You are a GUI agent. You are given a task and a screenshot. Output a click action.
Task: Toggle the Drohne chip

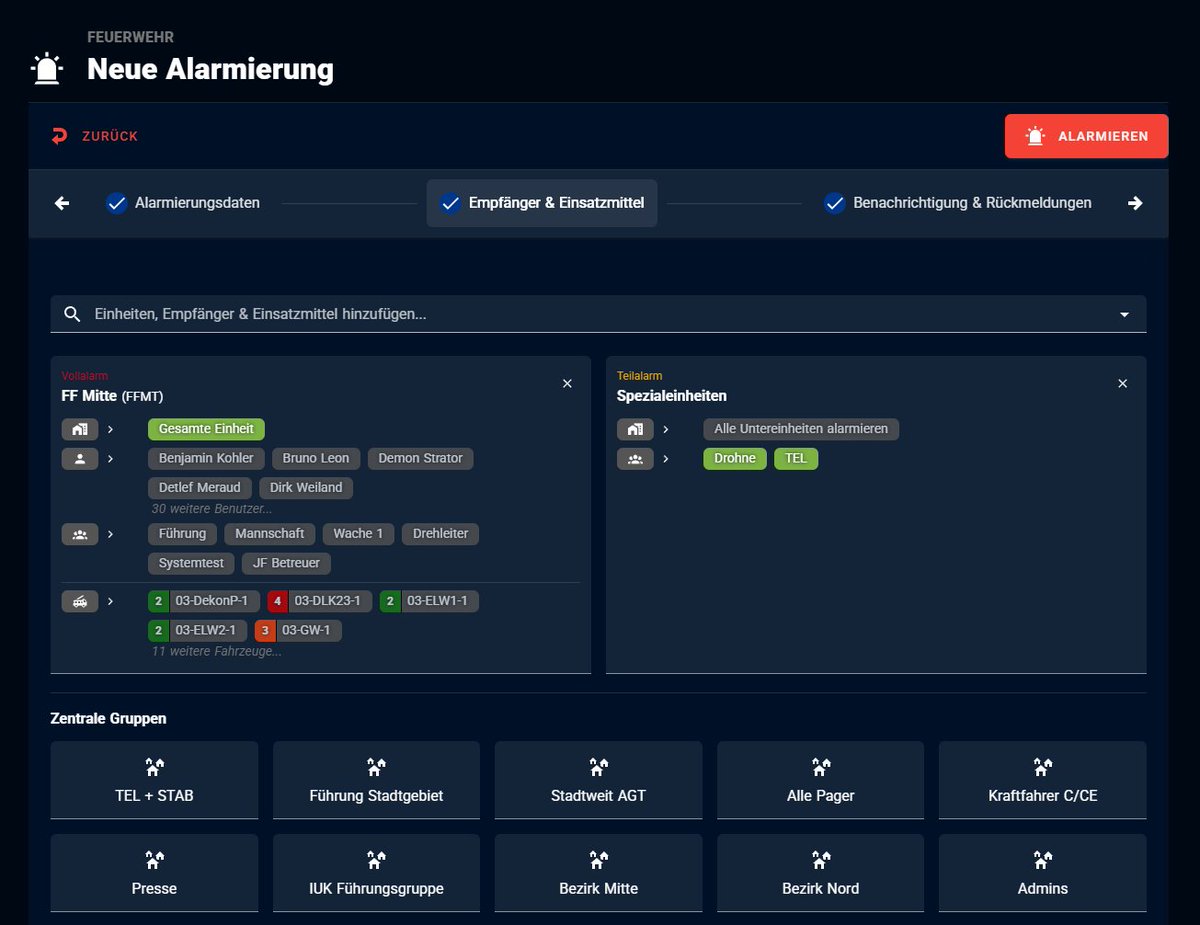pos(735,459)
